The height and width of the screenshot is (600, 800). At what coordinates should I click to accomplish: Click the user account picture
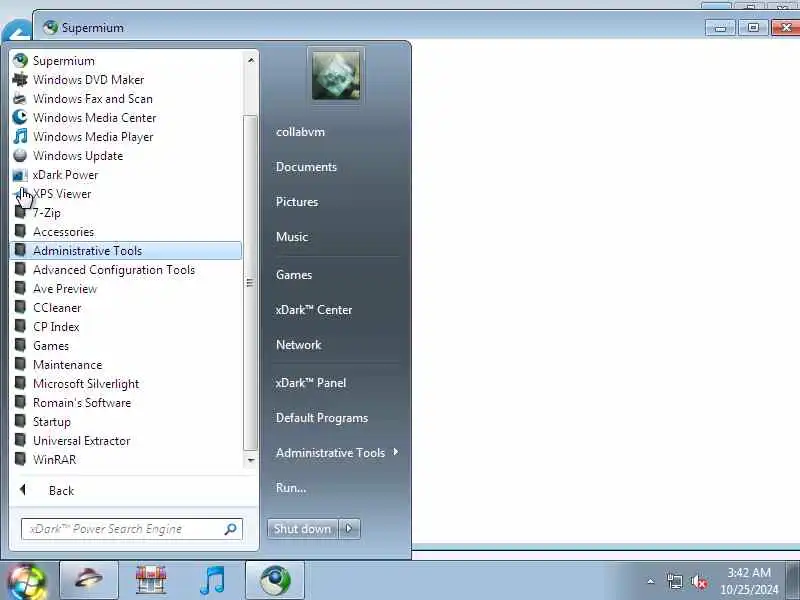pos(336,75)
